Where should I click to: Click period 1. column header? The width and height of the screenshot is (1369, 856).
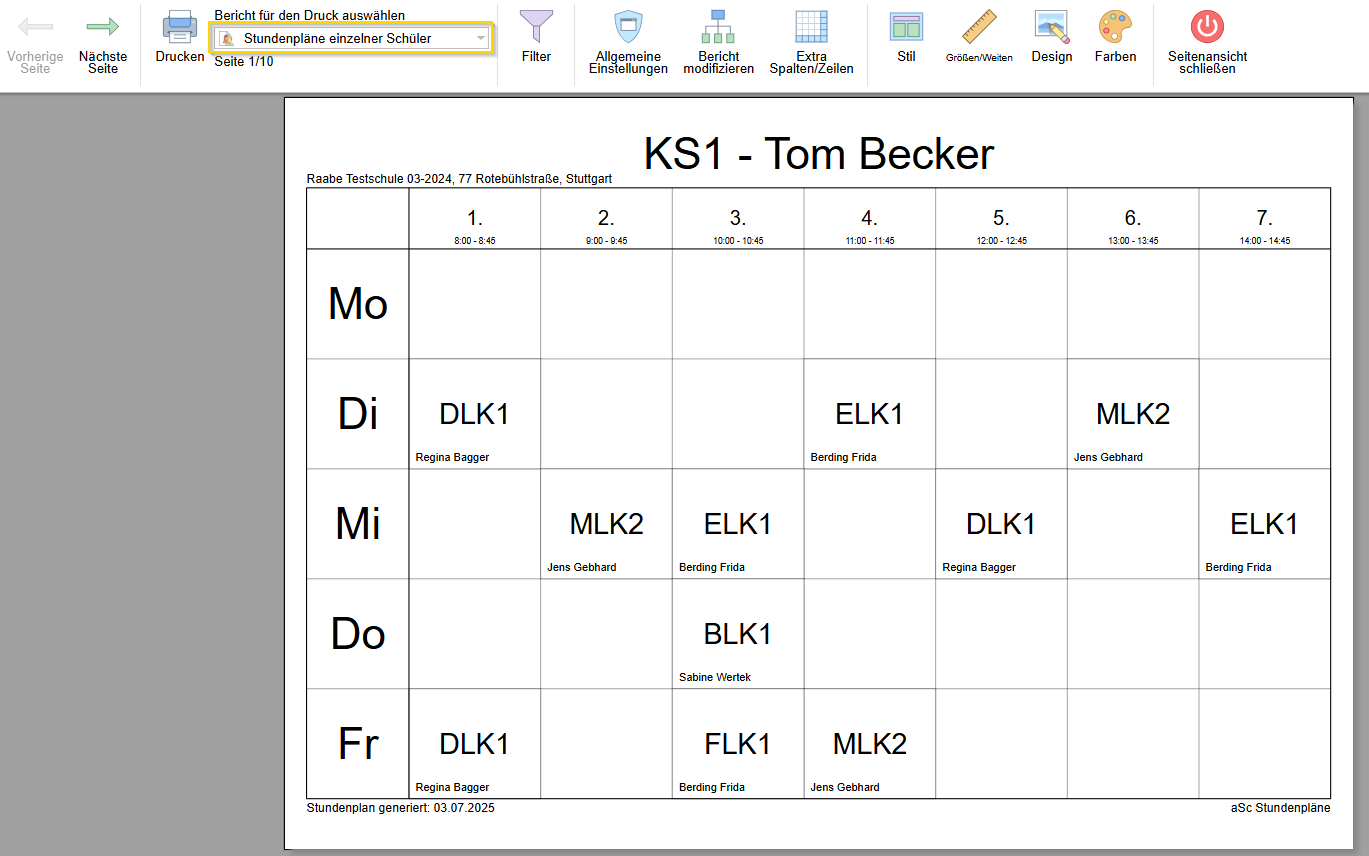475,219
